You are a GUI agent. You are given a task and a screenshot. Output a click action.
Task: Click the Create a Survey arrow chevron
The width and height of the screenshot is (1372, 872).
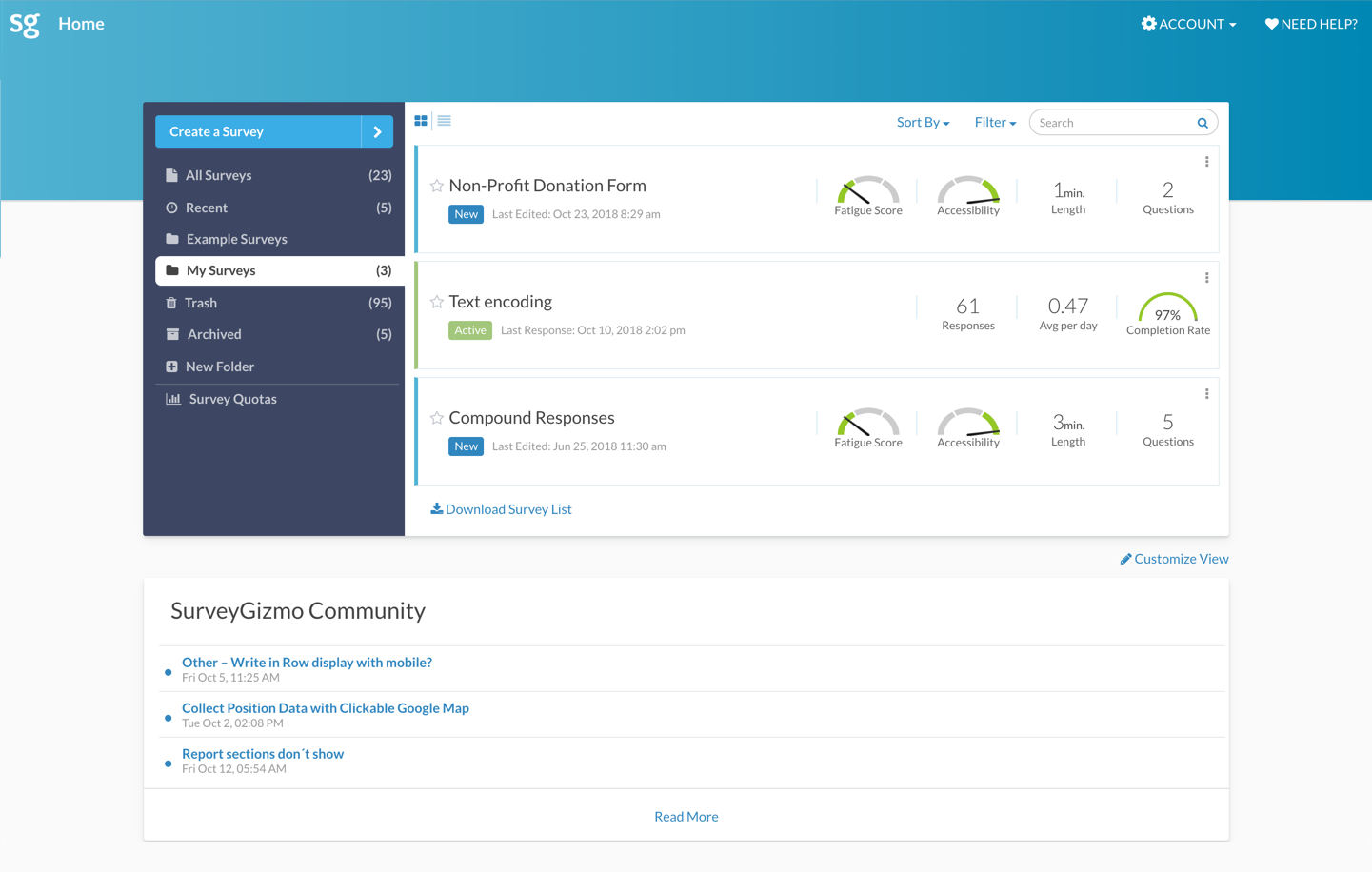pyautogui.click(x=378, y=132)
